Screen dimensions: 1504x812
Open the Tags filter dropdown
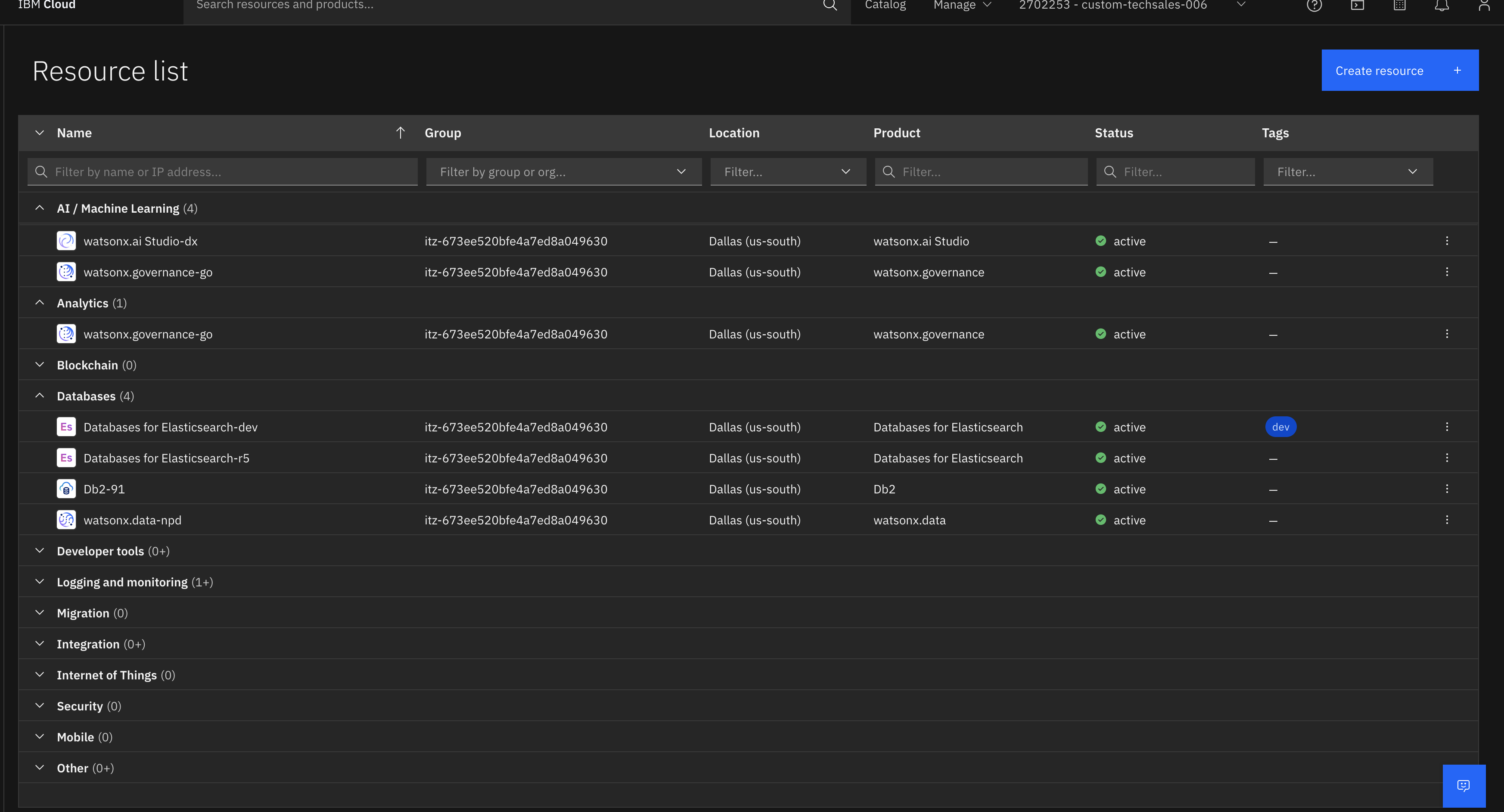point(1348,172)
